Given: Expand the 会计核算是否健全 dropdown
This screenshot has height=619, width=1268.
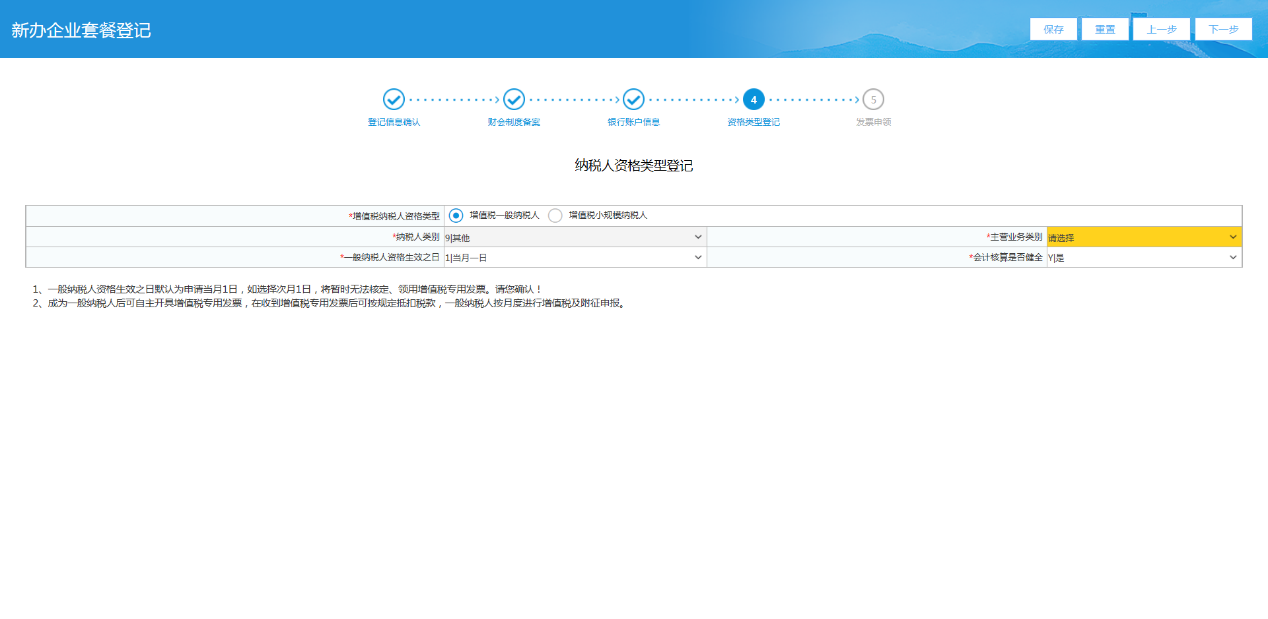Looking at the screenshot, I should pos(1143,257).
